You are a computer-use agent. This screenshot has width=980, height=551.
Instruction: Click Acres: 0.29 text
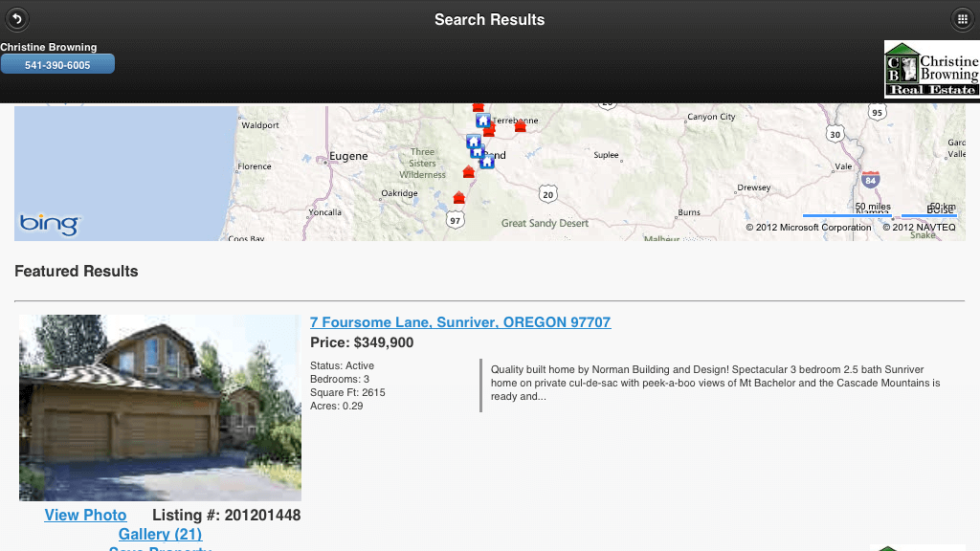click(336, 406)
